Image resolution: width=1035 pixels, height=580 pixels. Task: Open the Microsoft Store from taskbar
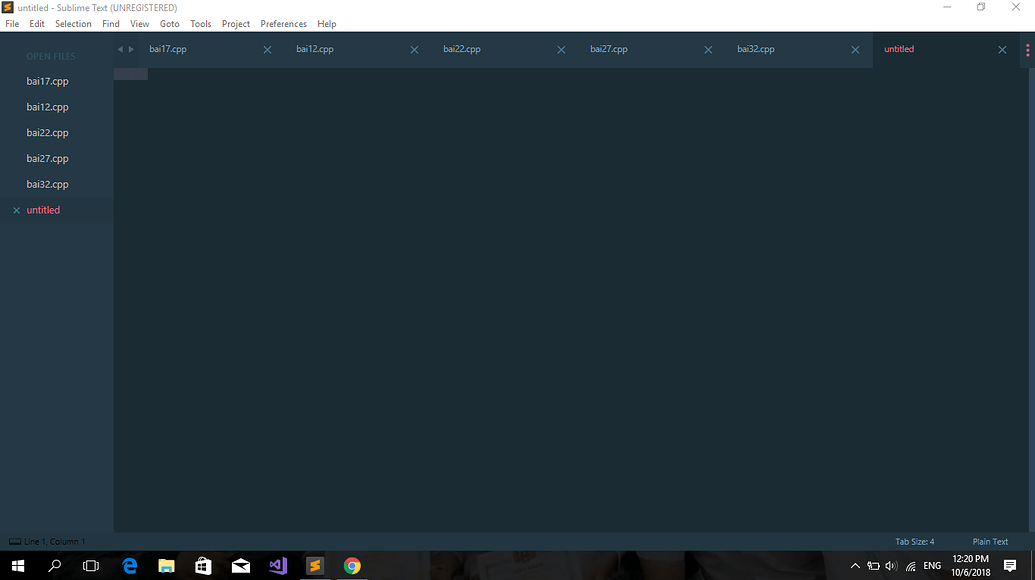(203, 565)
